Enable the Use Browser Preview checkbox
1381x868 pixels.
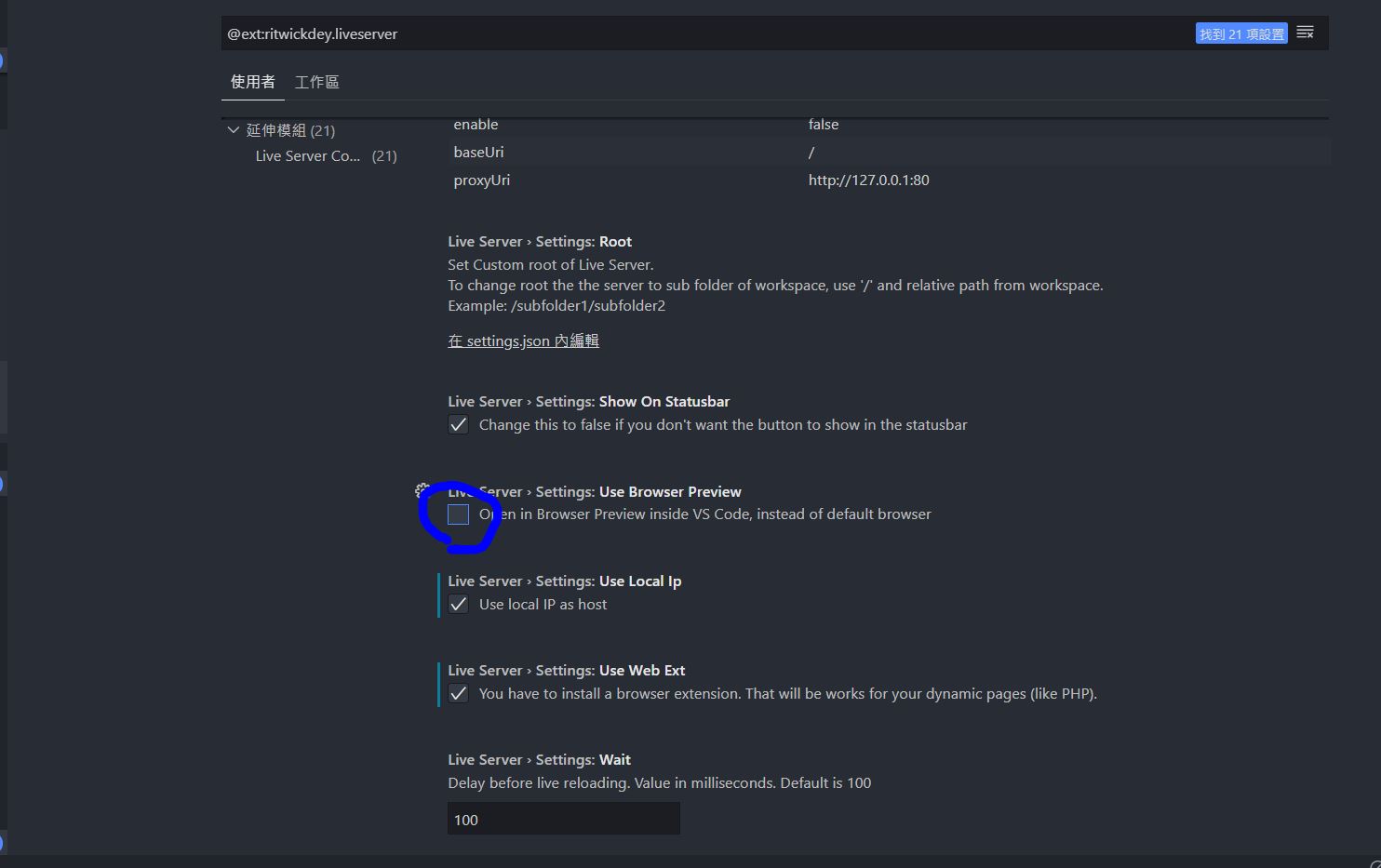click(458, 514)
